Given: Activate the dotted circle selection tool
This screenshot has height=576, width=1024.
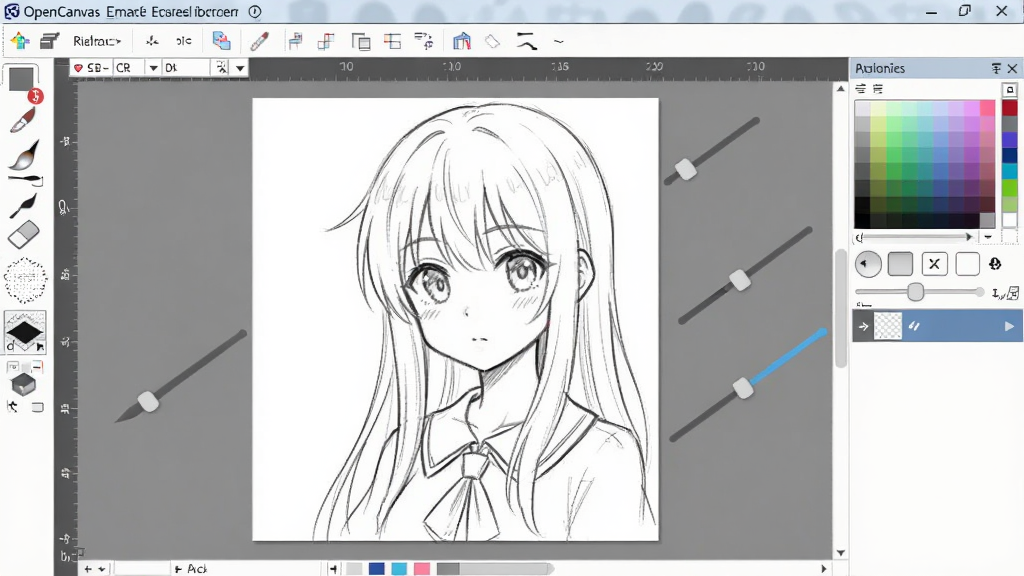Looking at the screenshot, I should (x=25, y=280).
